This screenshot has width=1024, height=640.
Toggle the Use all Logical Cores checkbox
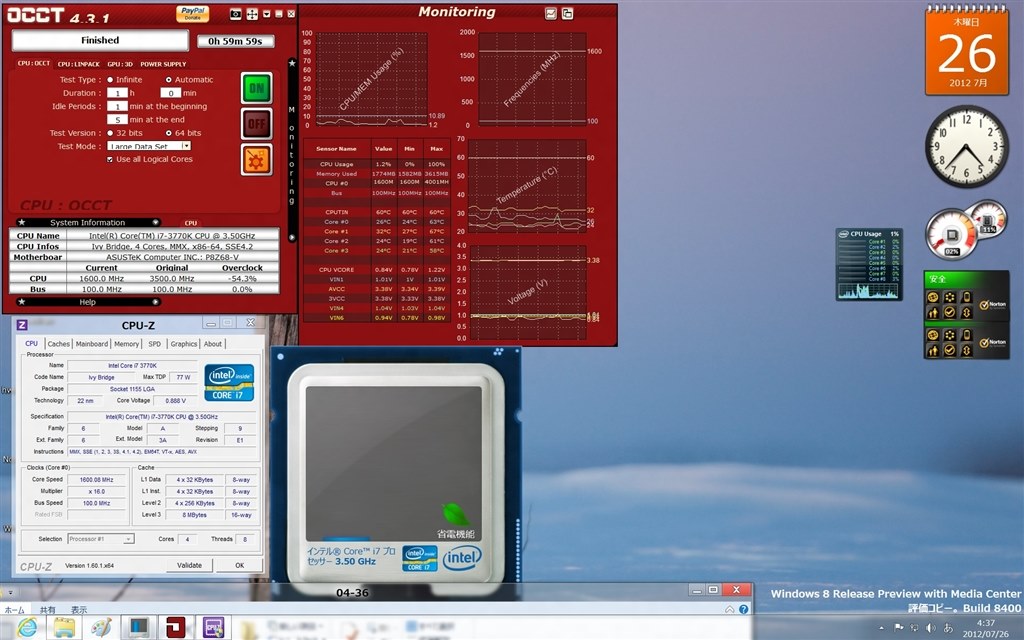(110, 159)
